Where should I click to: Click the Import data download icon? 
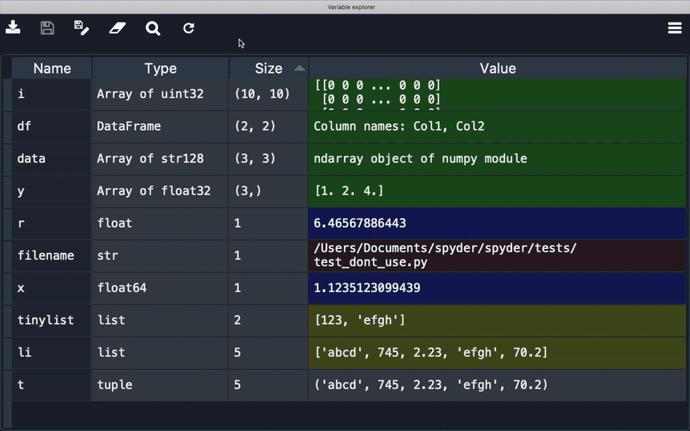pos(13,28)
